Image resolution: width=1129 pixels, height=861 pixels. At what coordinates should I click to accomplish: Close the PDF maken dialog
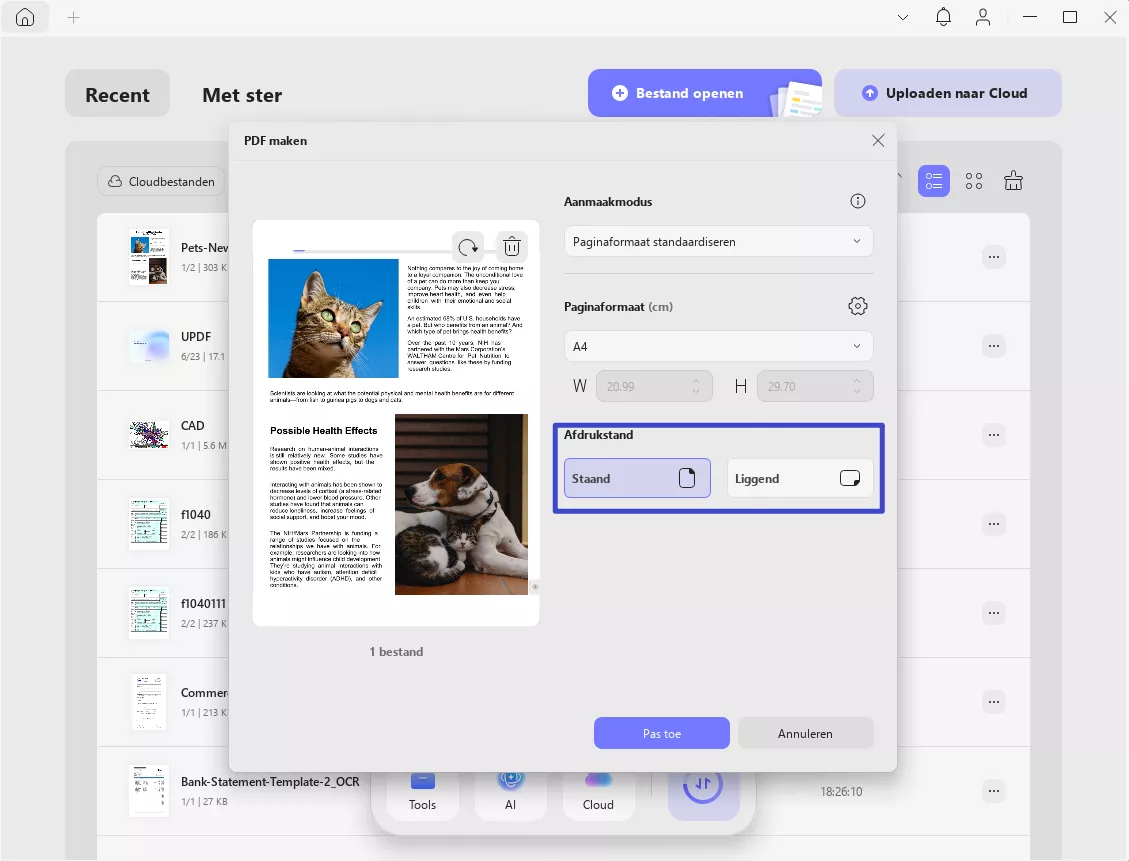tap(878, 140)
